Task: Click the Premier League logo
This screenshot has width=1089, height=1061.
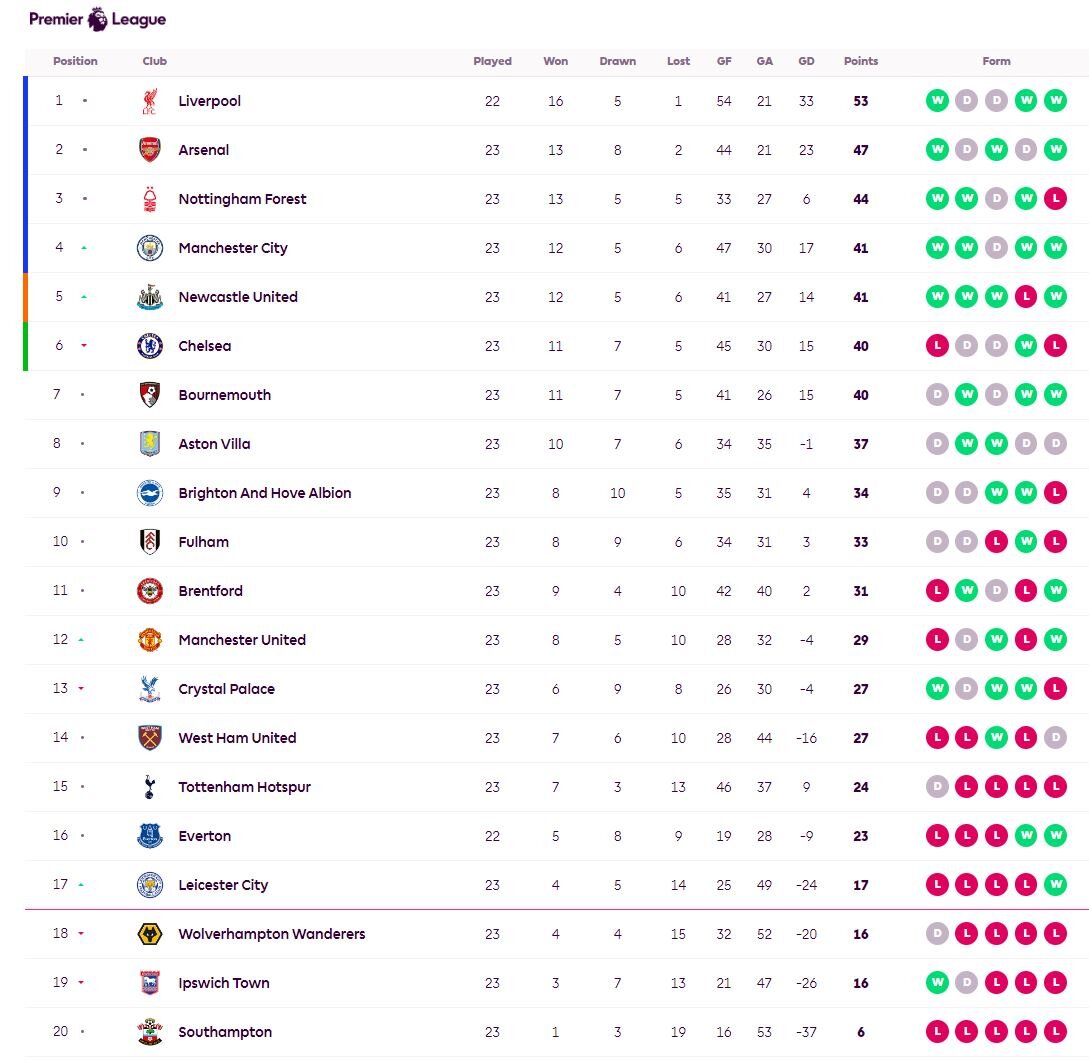Action: [97, 19]
